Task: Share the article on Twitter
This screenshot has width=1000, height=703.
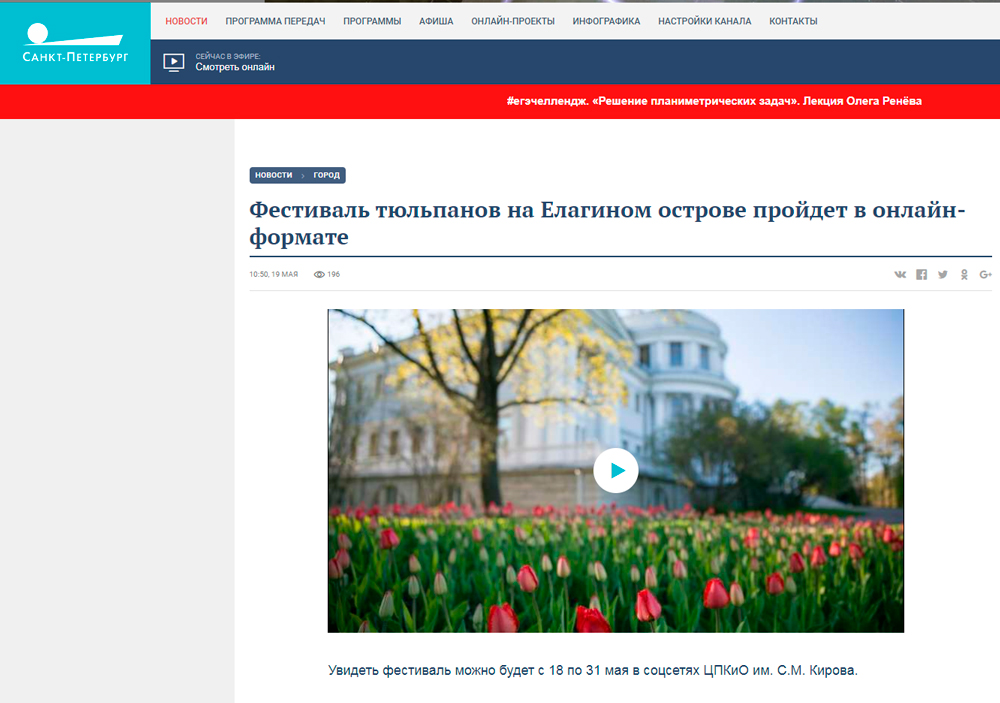Action: click(943, 274)
